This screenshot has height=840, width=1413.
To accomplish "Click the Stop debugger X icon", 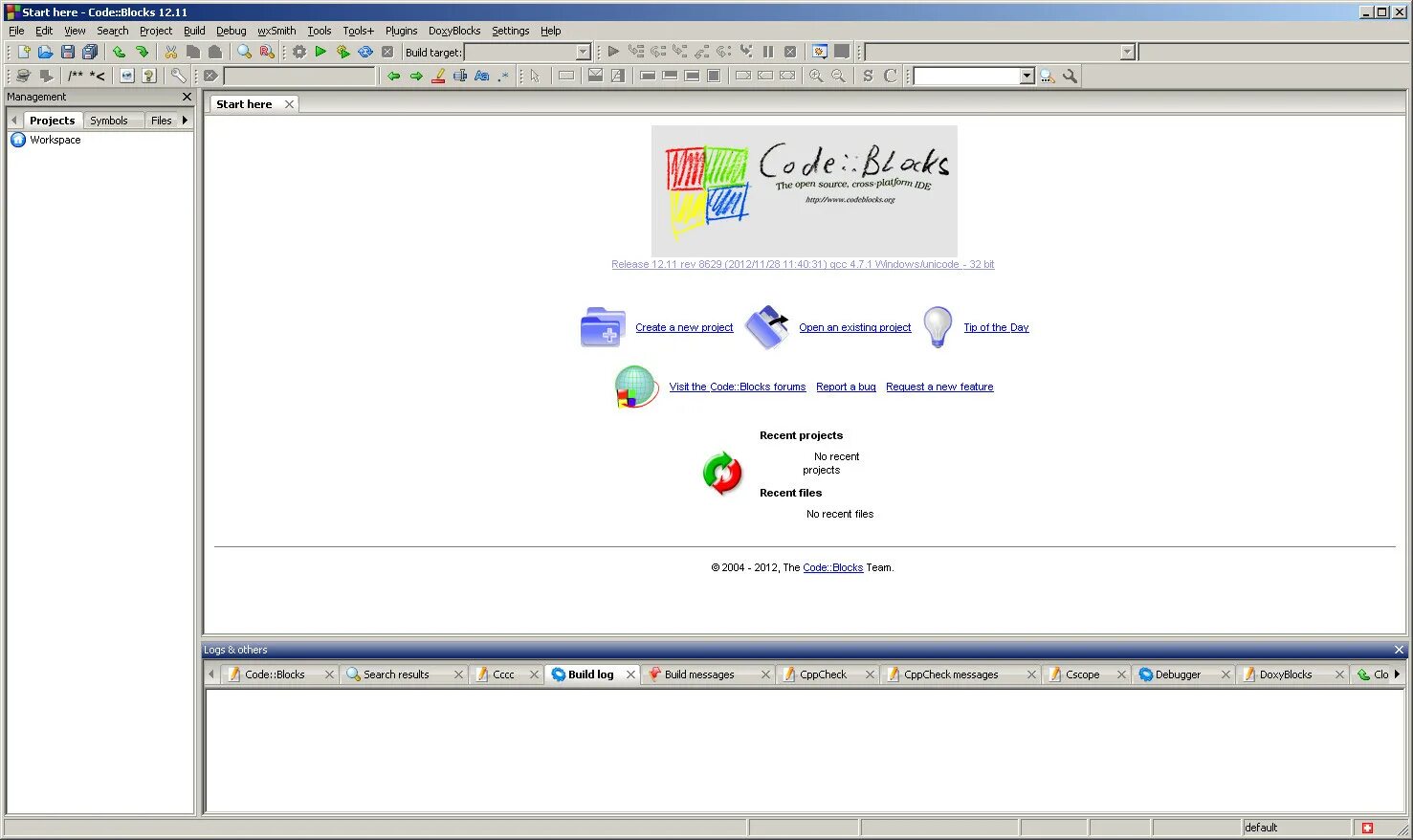I will [790, 52].
